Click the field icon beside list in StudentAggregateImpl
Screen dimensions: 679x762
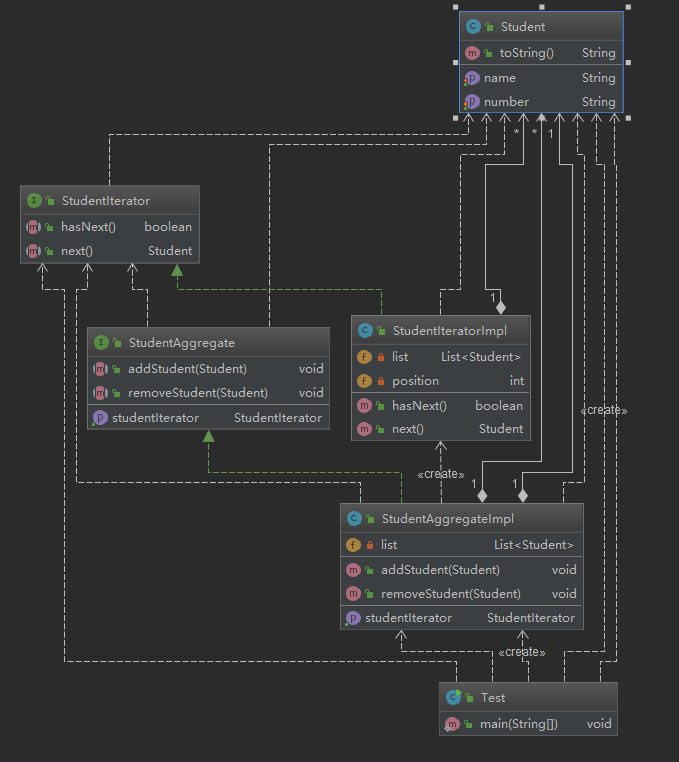point(353,545)
